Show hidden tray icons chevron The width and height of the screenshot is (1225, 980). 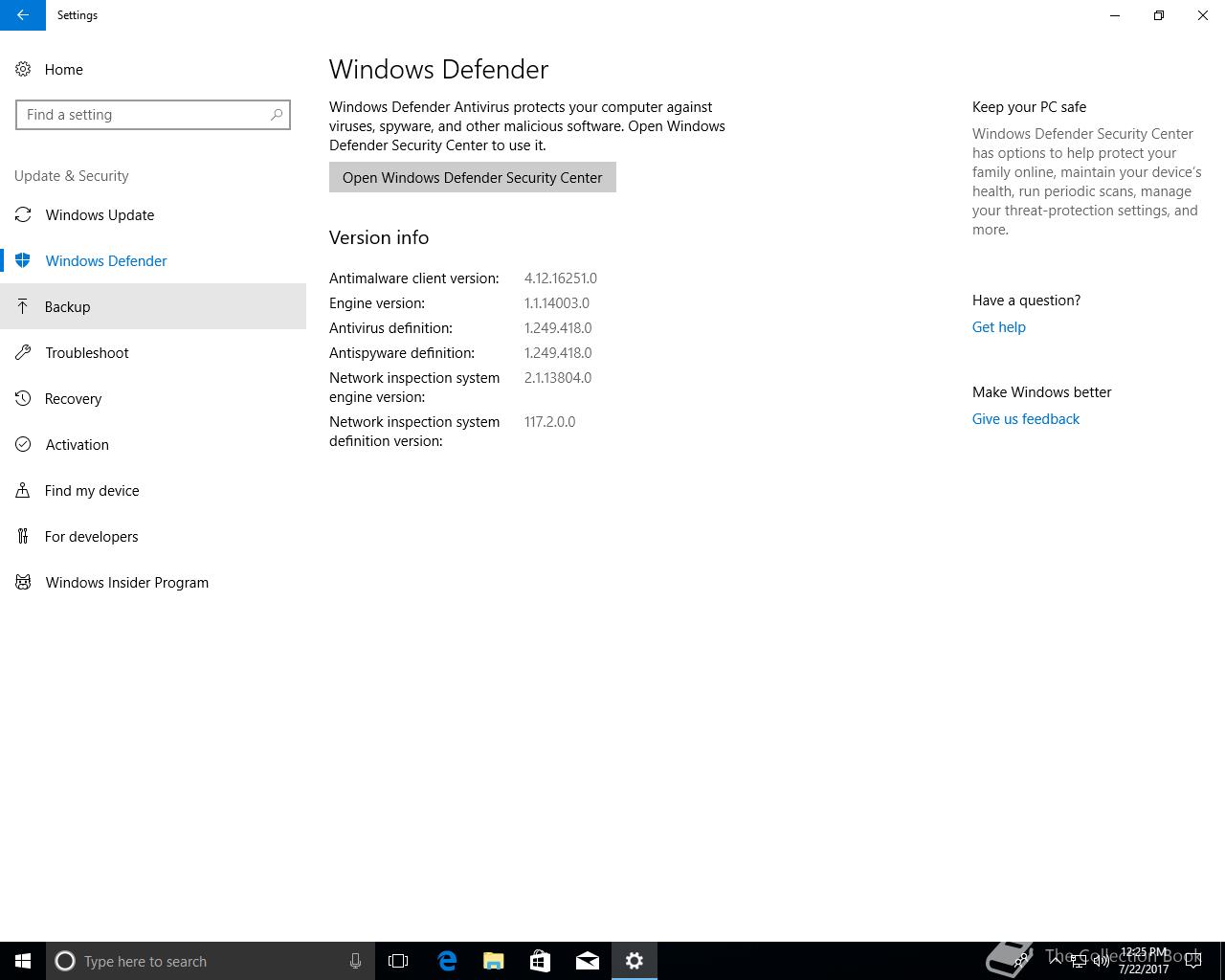(1055, 960)
